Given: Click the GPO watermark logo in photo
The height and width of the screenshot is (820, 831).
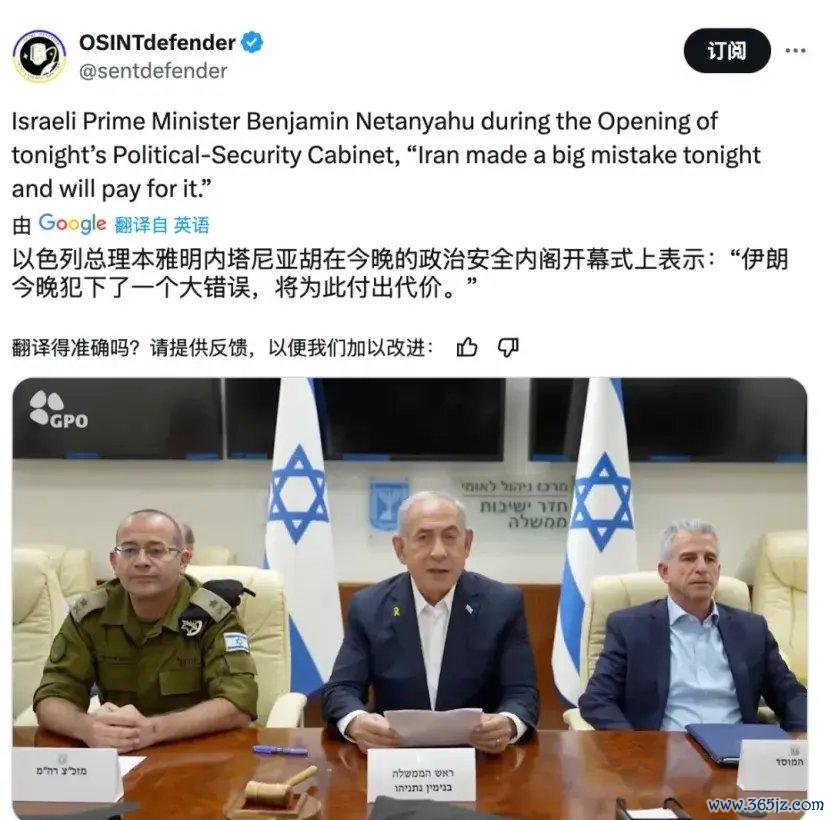Looking at the screenshot, I should point(58,409).
